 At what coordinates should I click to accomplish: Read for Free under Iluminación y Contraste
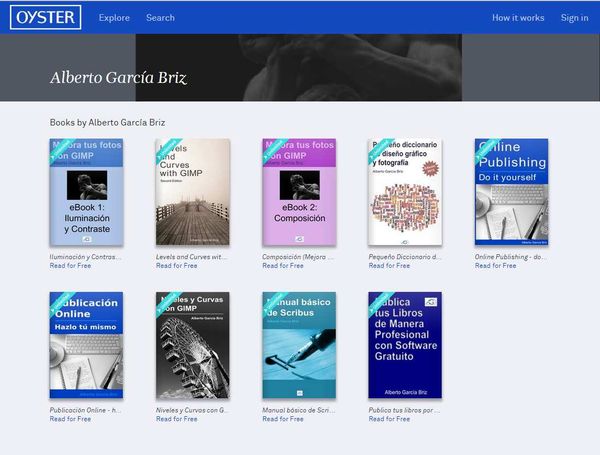pyautogui.click(x=70, y=266)
